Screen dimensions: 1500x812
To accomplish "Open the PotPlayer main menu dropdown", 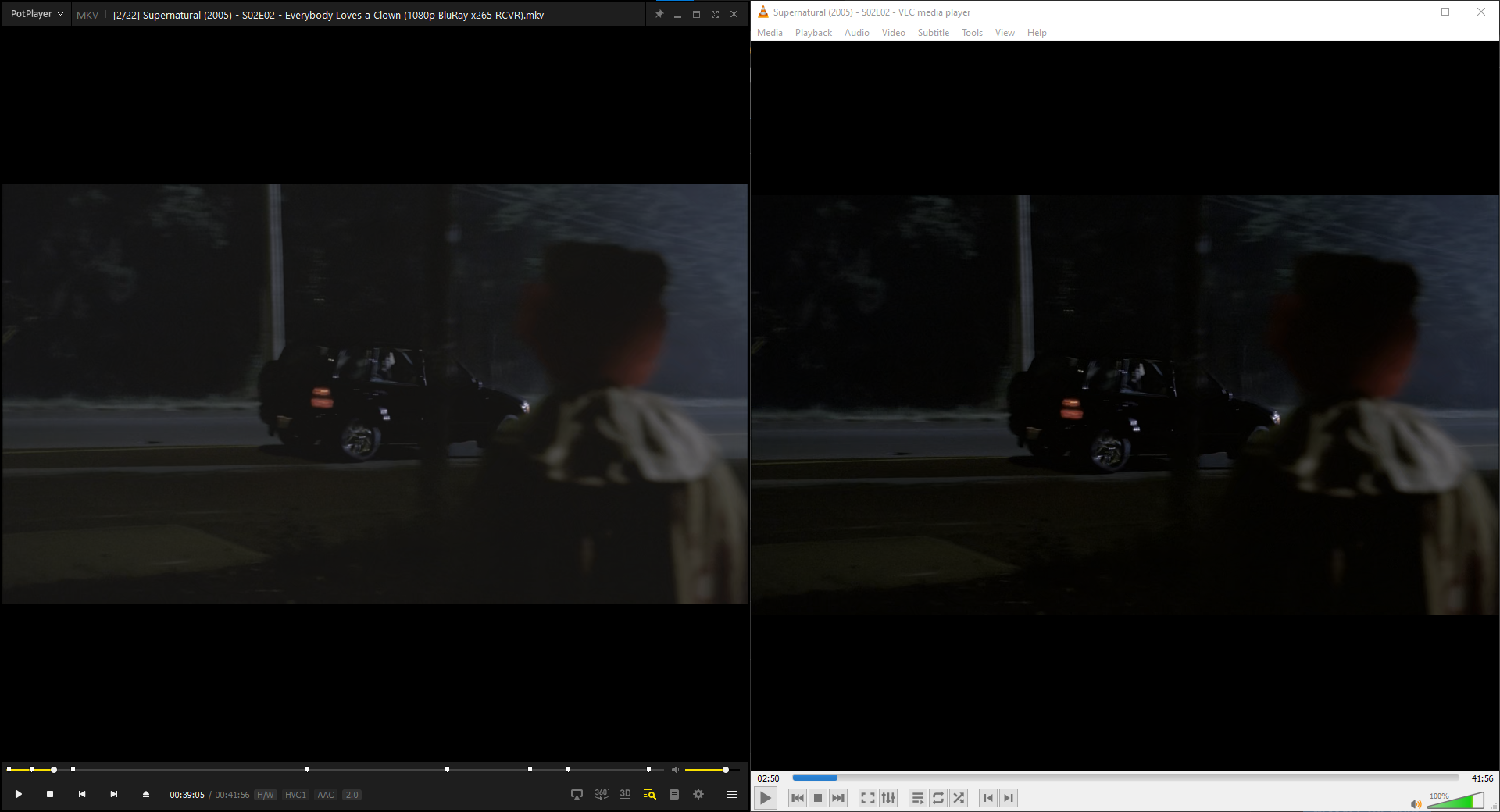I will [x=37, y=14].
